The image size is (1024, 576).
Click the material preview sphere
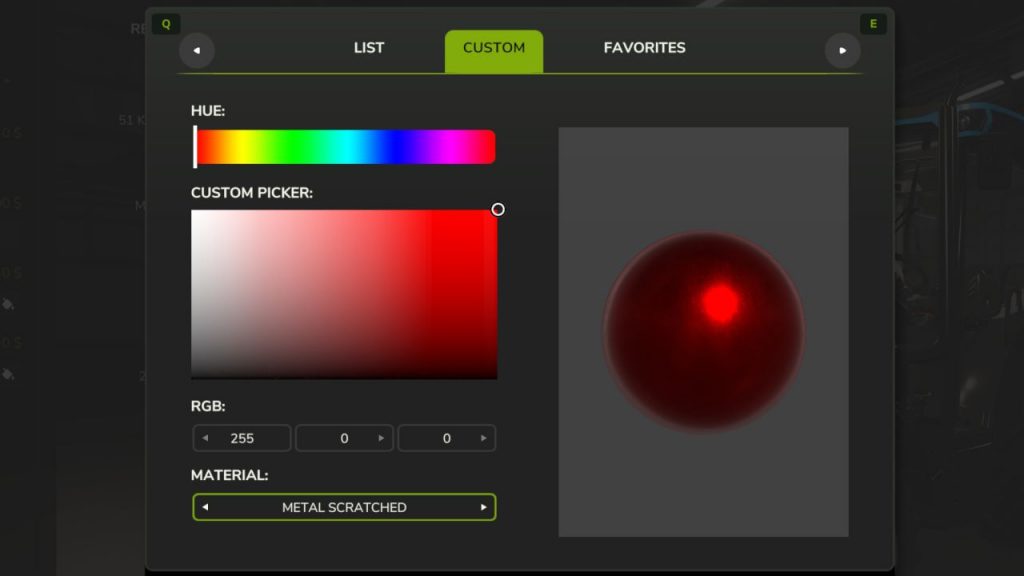703,333
